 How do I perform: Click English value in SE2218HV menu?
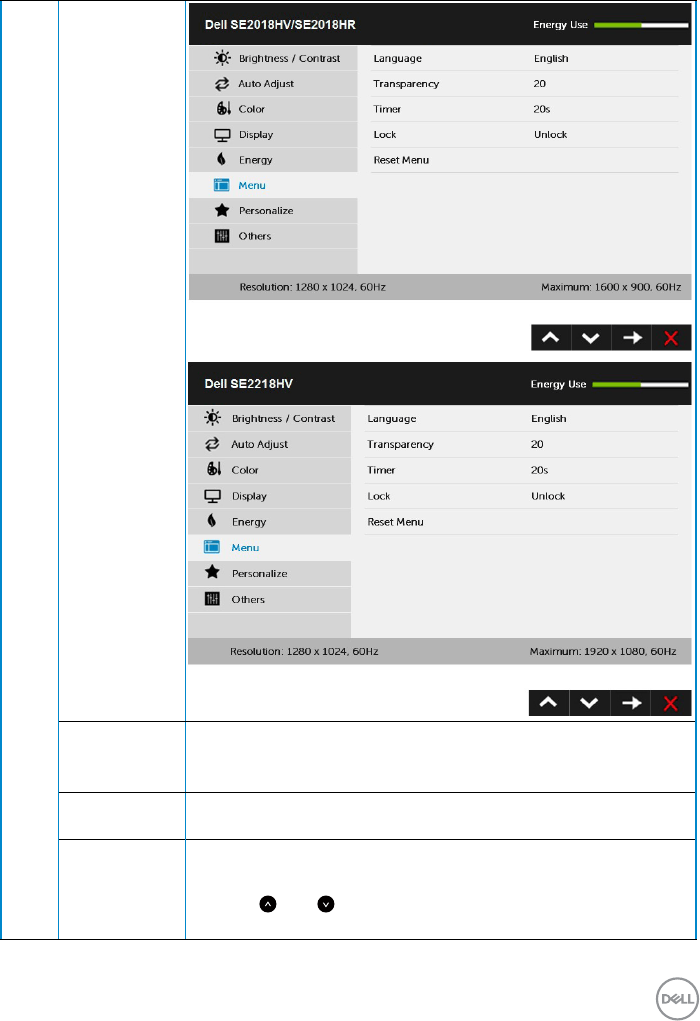pos(548,419)
